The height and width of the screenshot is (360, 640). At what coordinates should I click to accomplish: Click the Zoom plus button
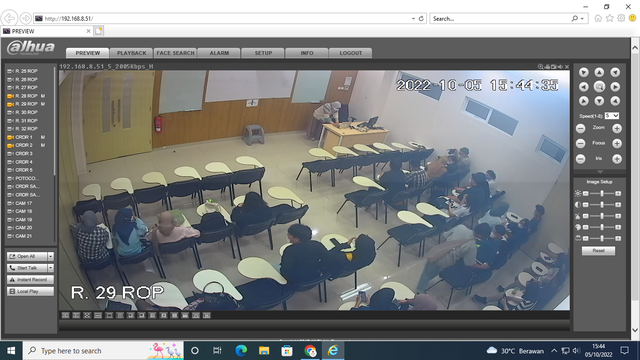(x=617, y=129)
